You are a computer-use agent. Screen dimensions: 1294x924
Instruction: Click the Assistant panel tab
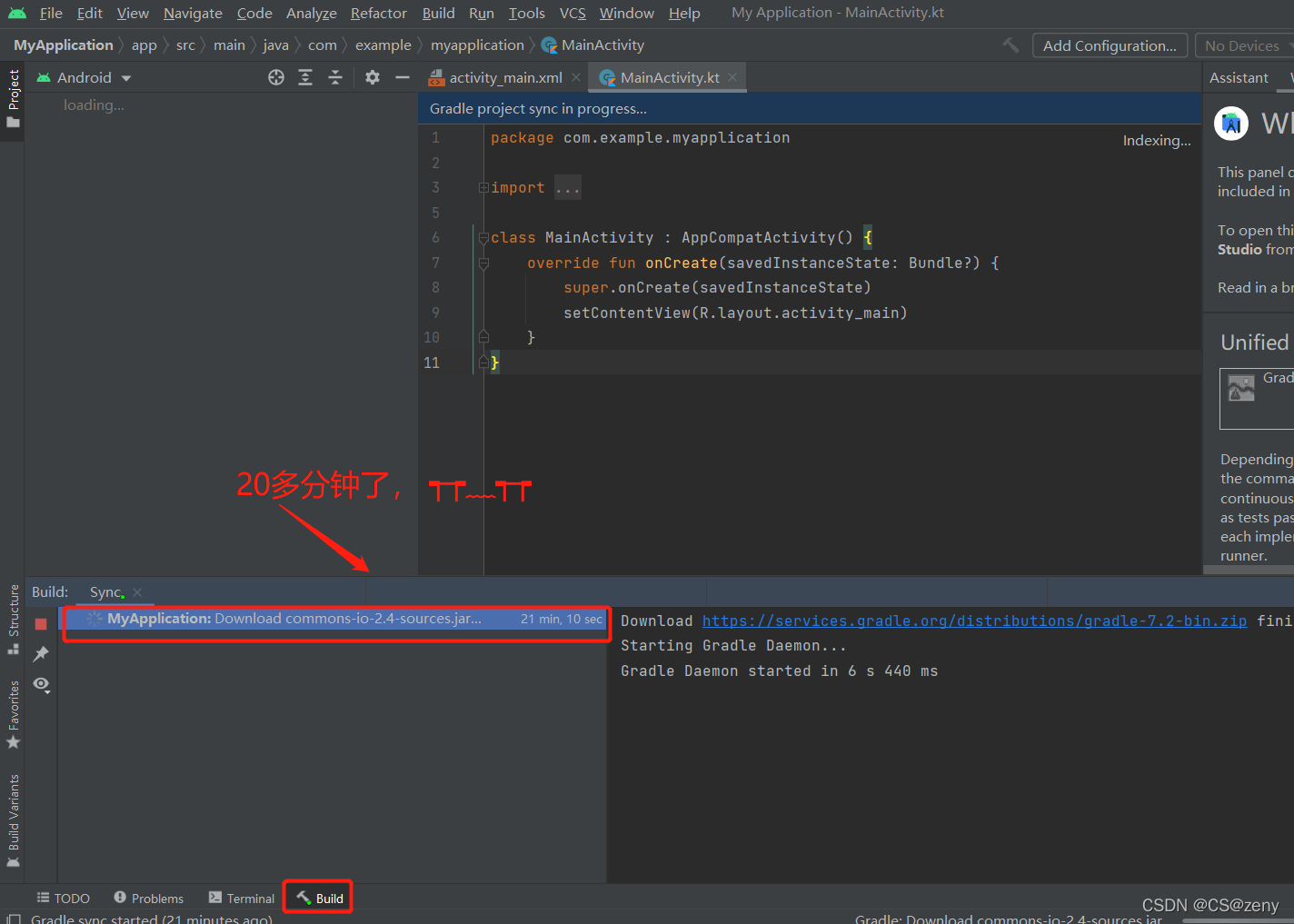point(1239,78)
